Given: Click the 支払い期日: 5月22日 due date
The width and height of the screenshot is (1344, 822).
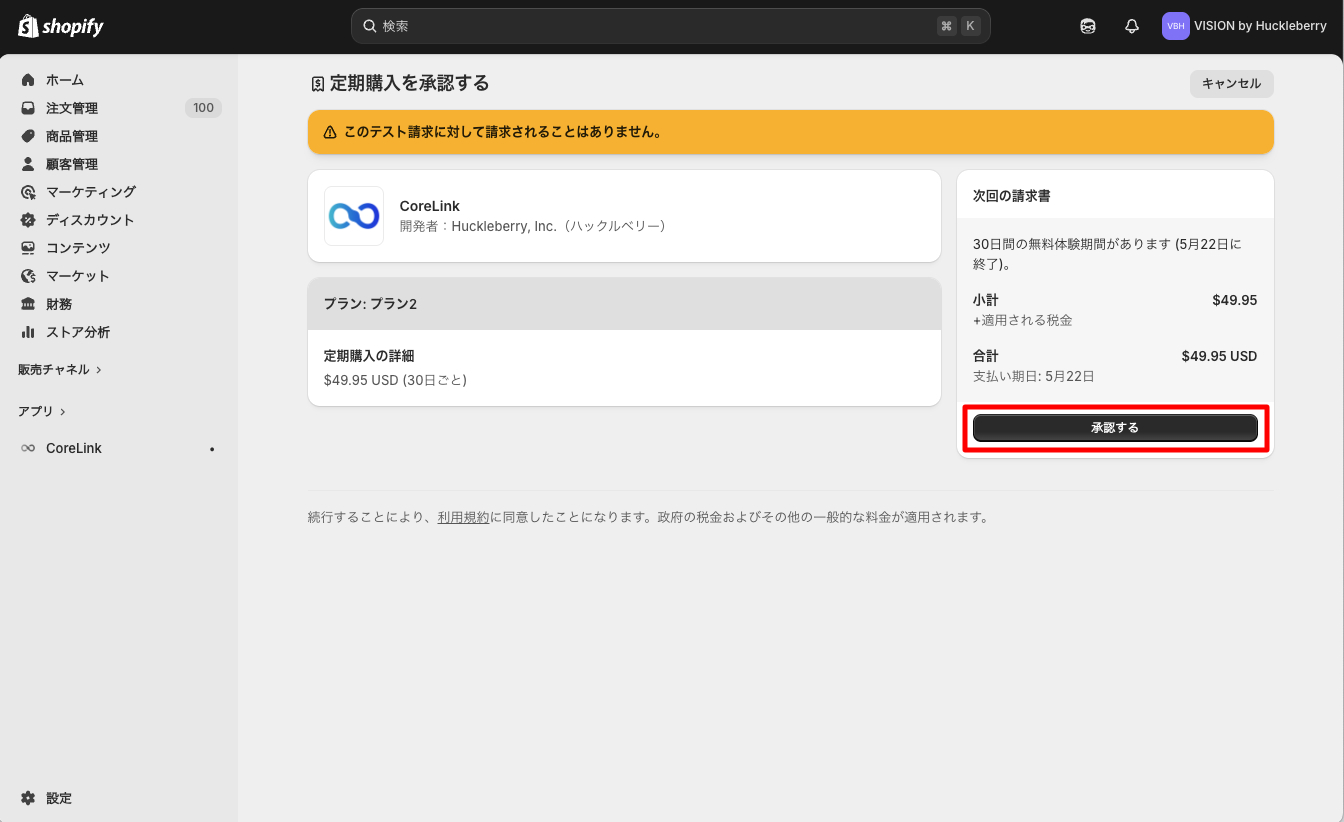Looking at the screenshot, I should point(1034,377).
